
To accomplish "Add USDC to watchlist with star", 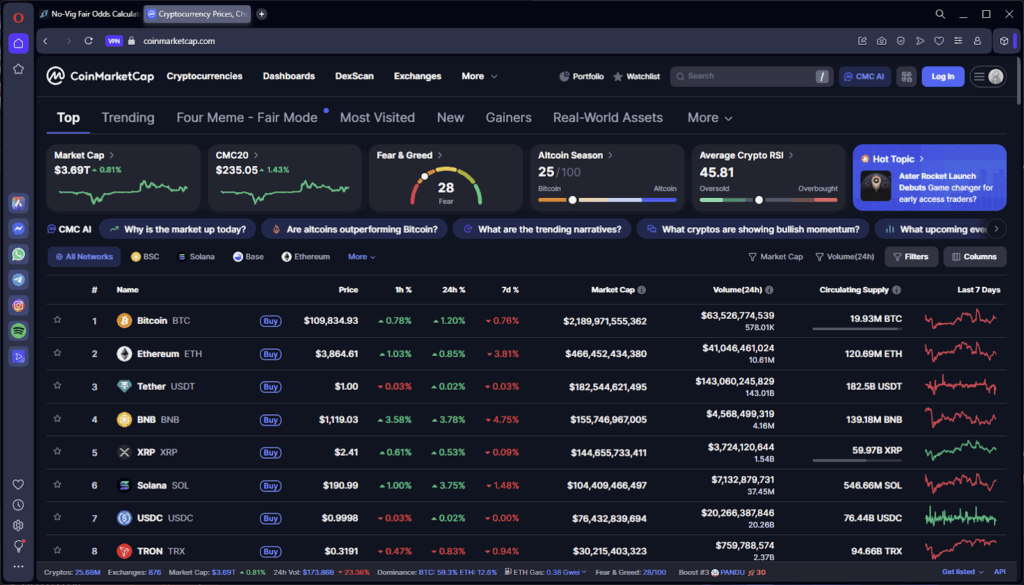I will [57, 517].
